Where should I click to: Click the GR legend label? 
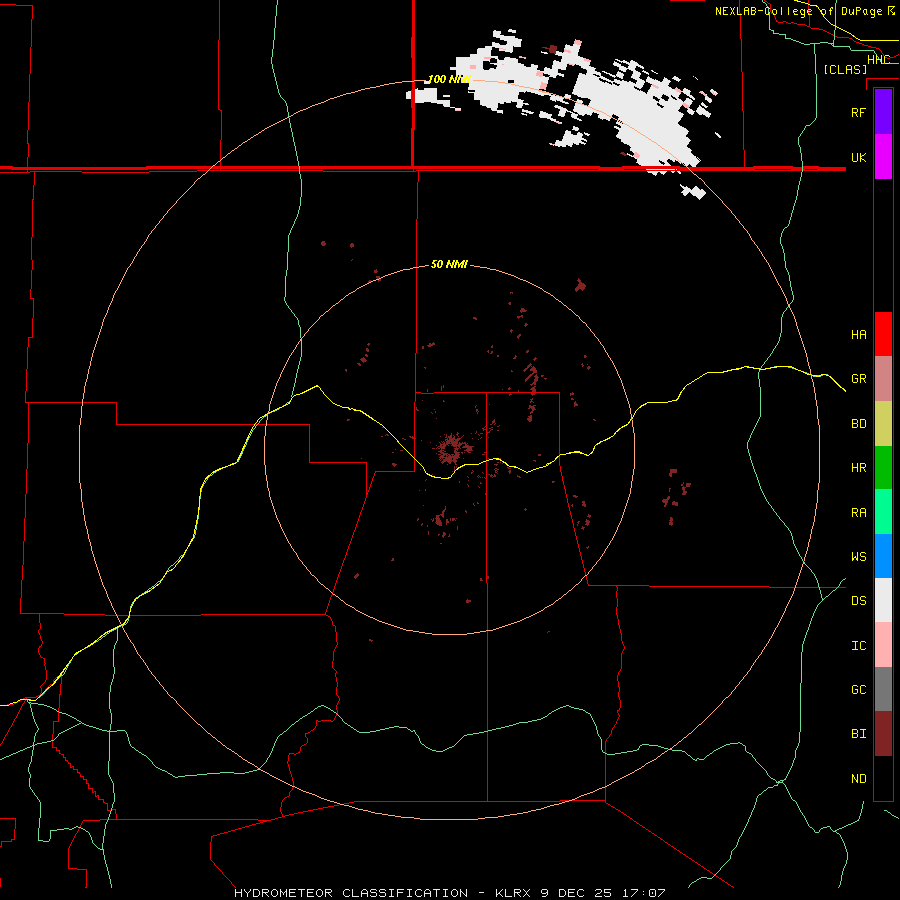858,379
